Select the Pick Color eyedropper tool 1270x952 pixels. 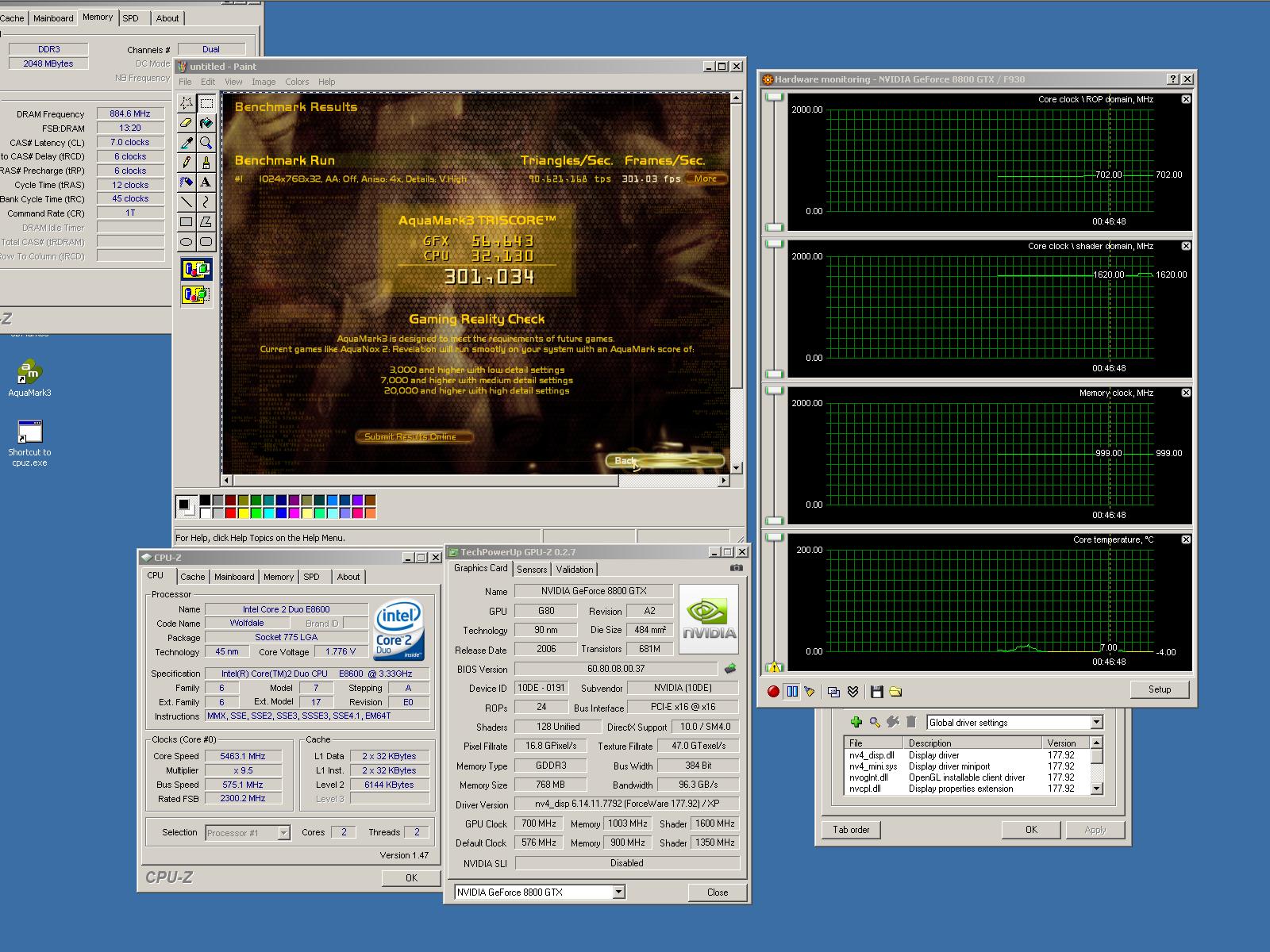coord(186,143)
